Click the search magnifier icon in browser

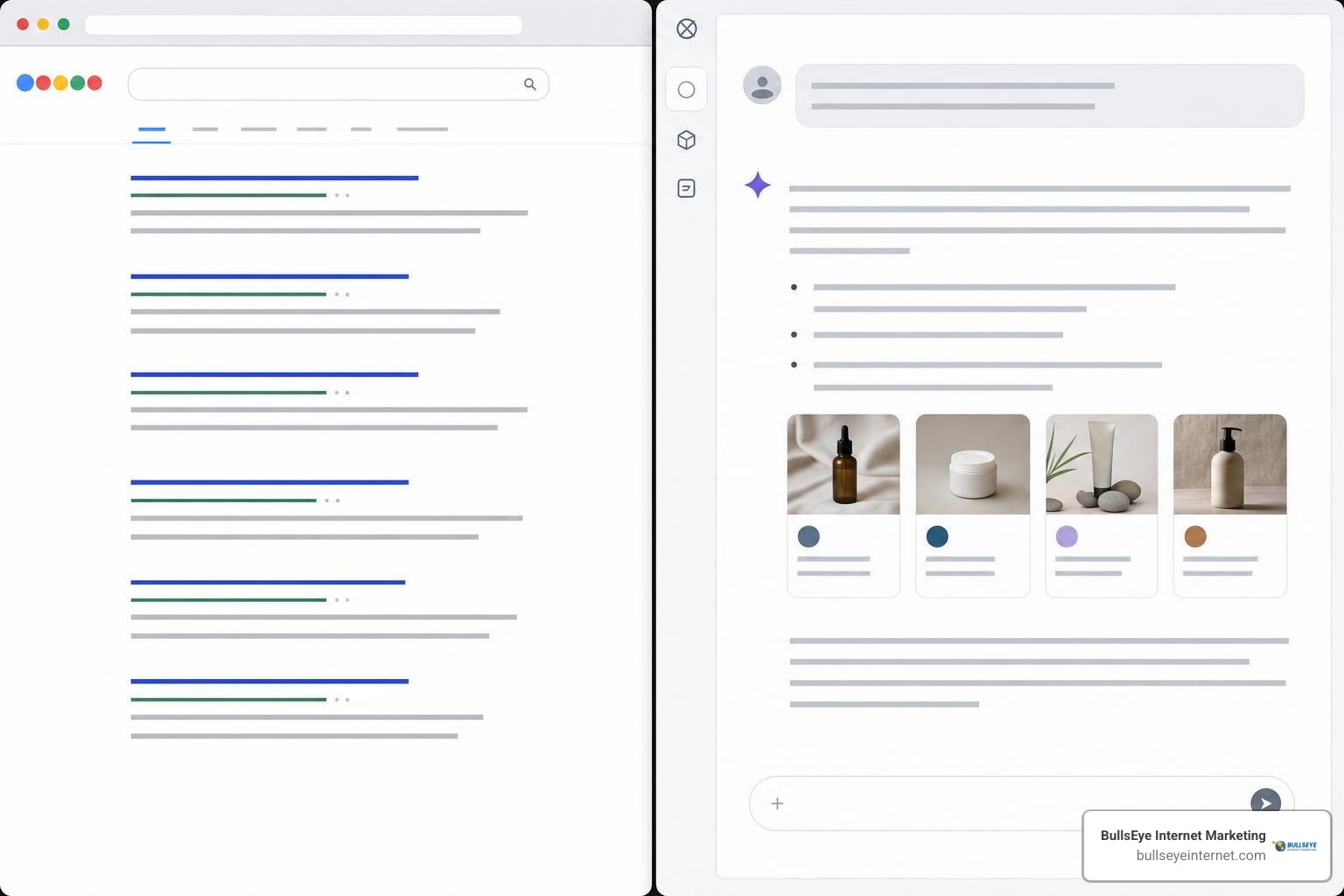[x=529, y=84]
